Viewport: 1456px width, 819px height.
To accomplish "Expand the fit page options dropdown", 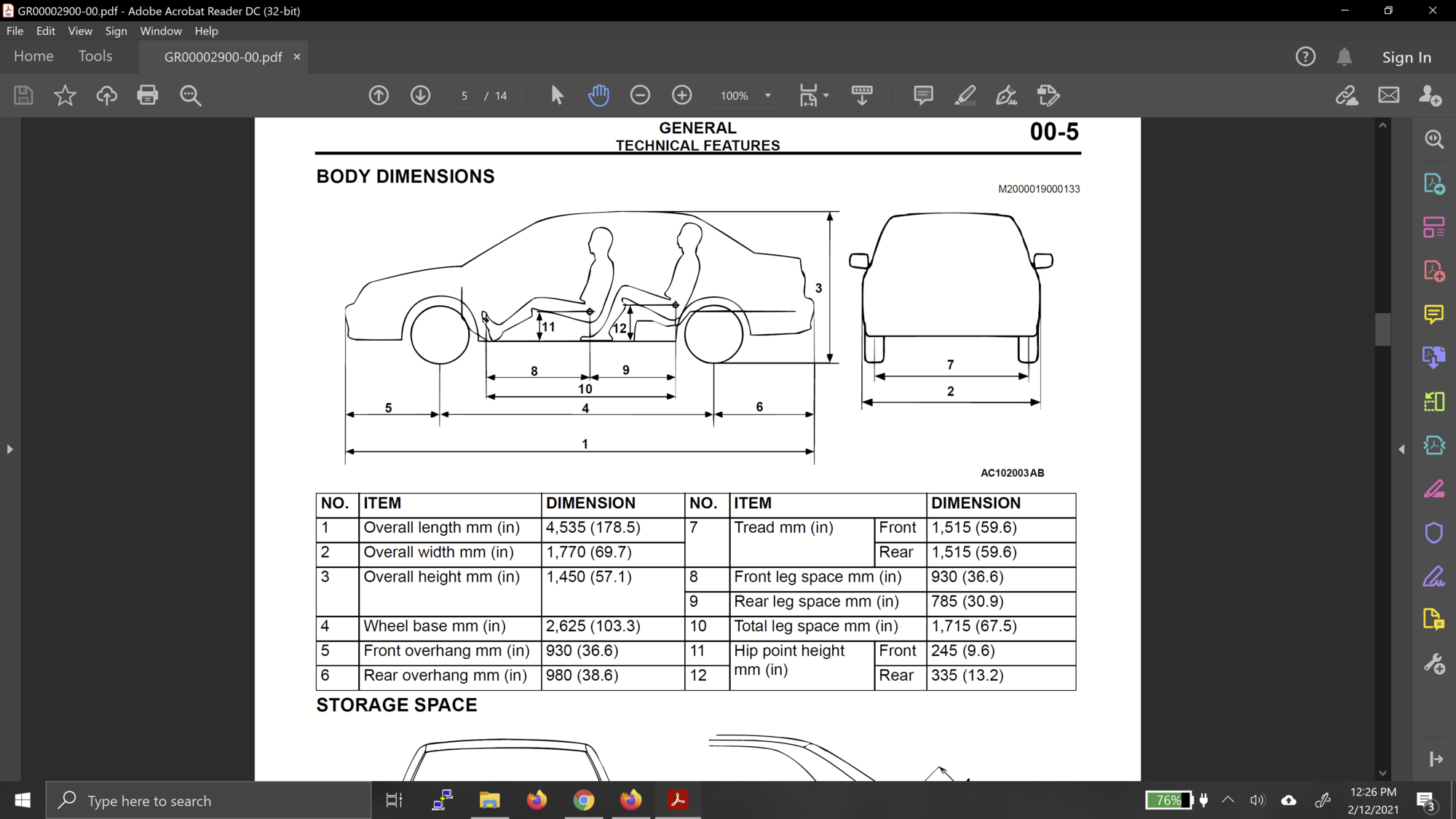I will coord(826,95).
